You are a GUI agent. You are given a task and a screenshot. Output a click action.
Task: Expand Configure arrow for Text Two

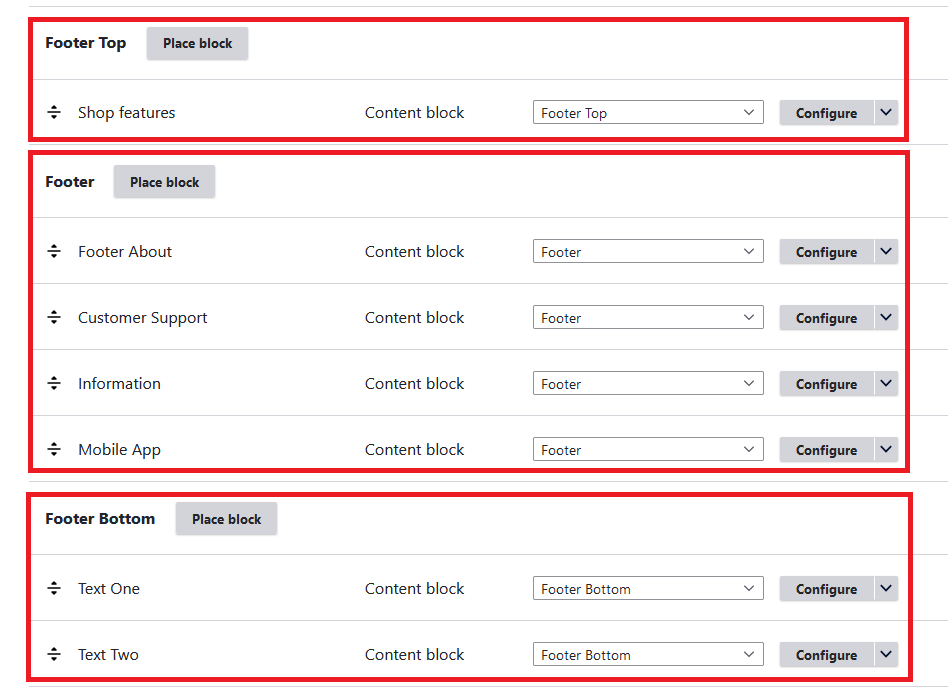click(x=886, y=655)
